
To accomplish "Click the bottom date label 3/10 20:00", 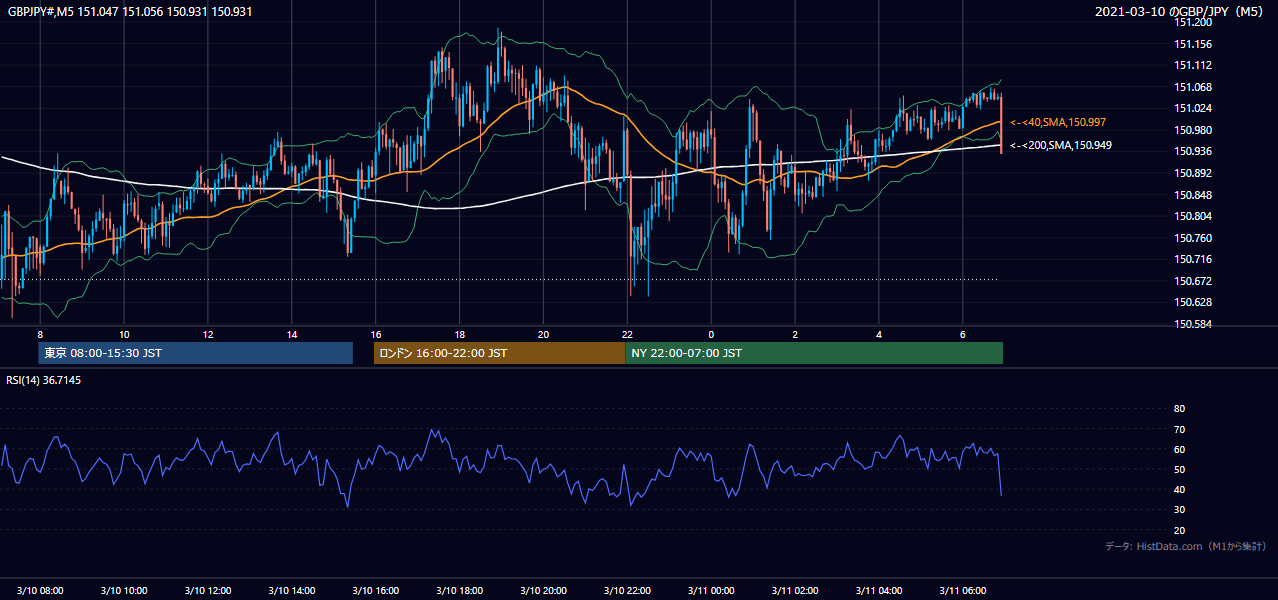I will coord(543,590).
